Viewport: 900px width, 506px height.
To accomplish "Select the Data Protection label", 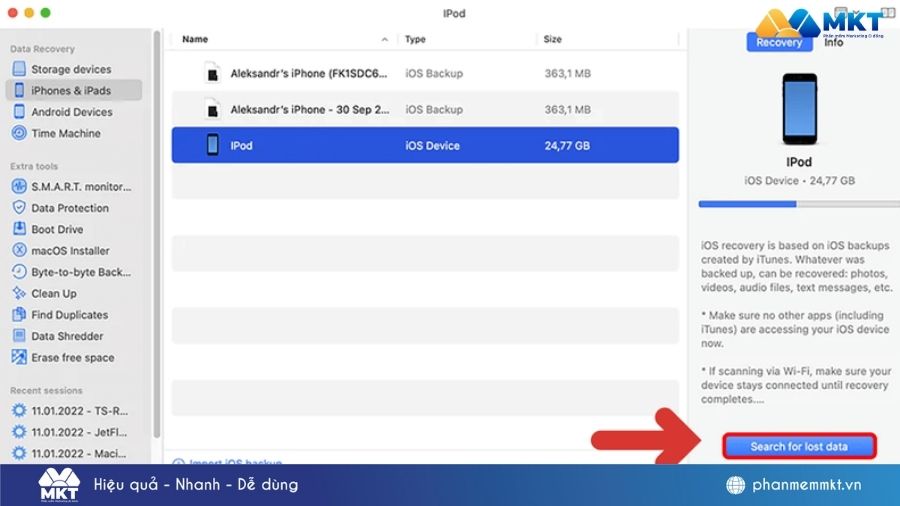I will 70,208.
